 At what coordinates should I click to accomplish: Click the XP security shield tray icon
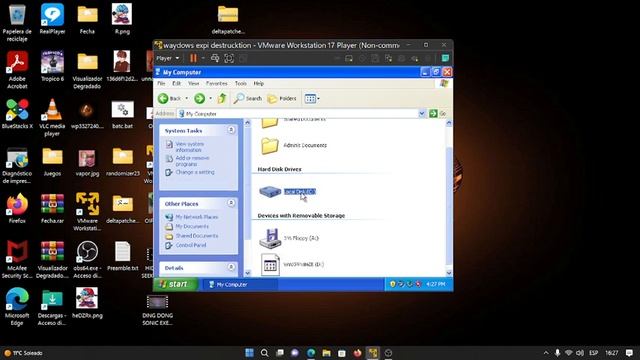tap(392, 284)
